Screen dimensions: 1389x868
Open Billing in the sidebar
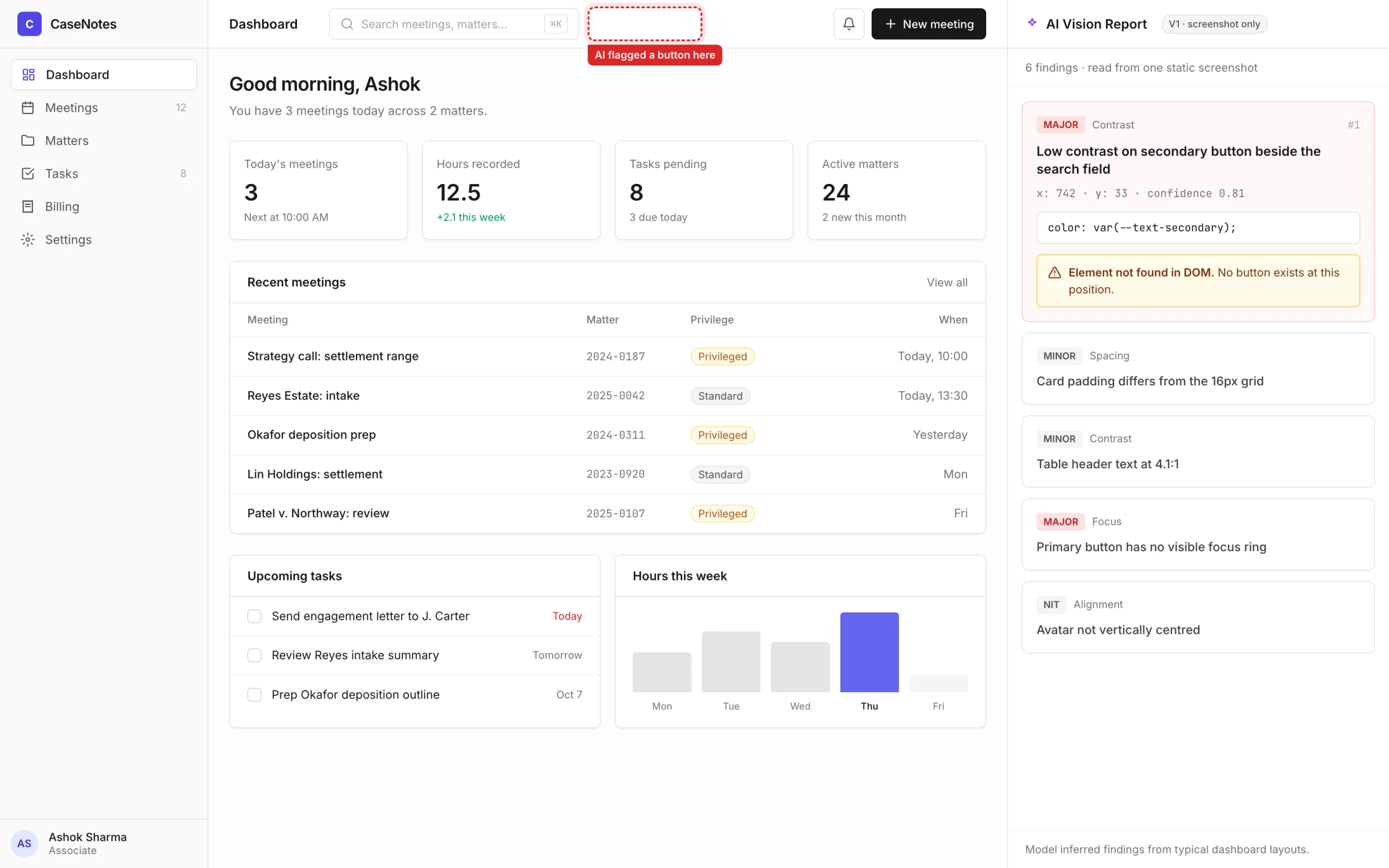pos(104,207)
